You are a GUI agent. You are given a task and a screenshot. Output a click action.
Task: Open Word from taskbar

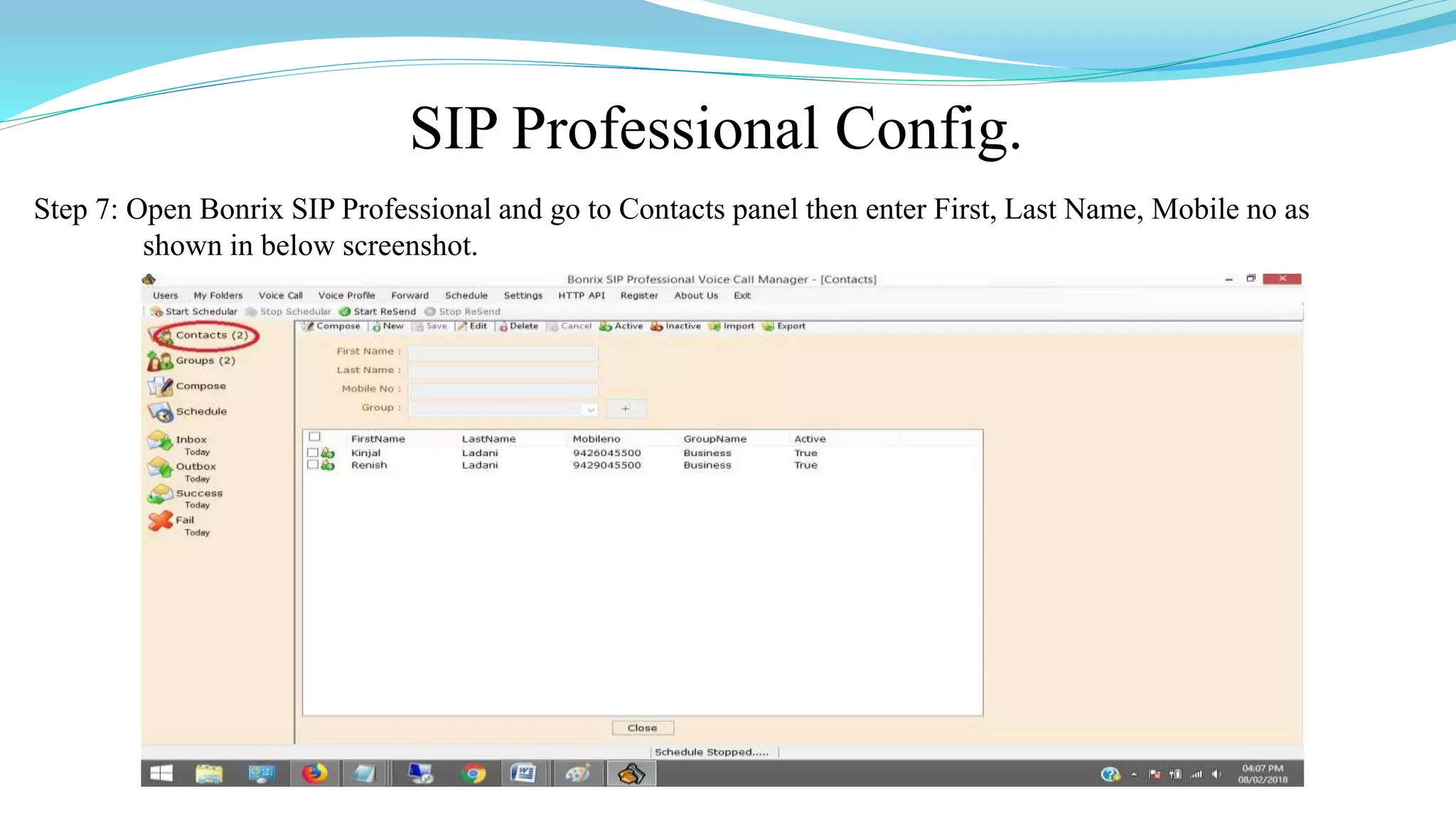point(524,773)
